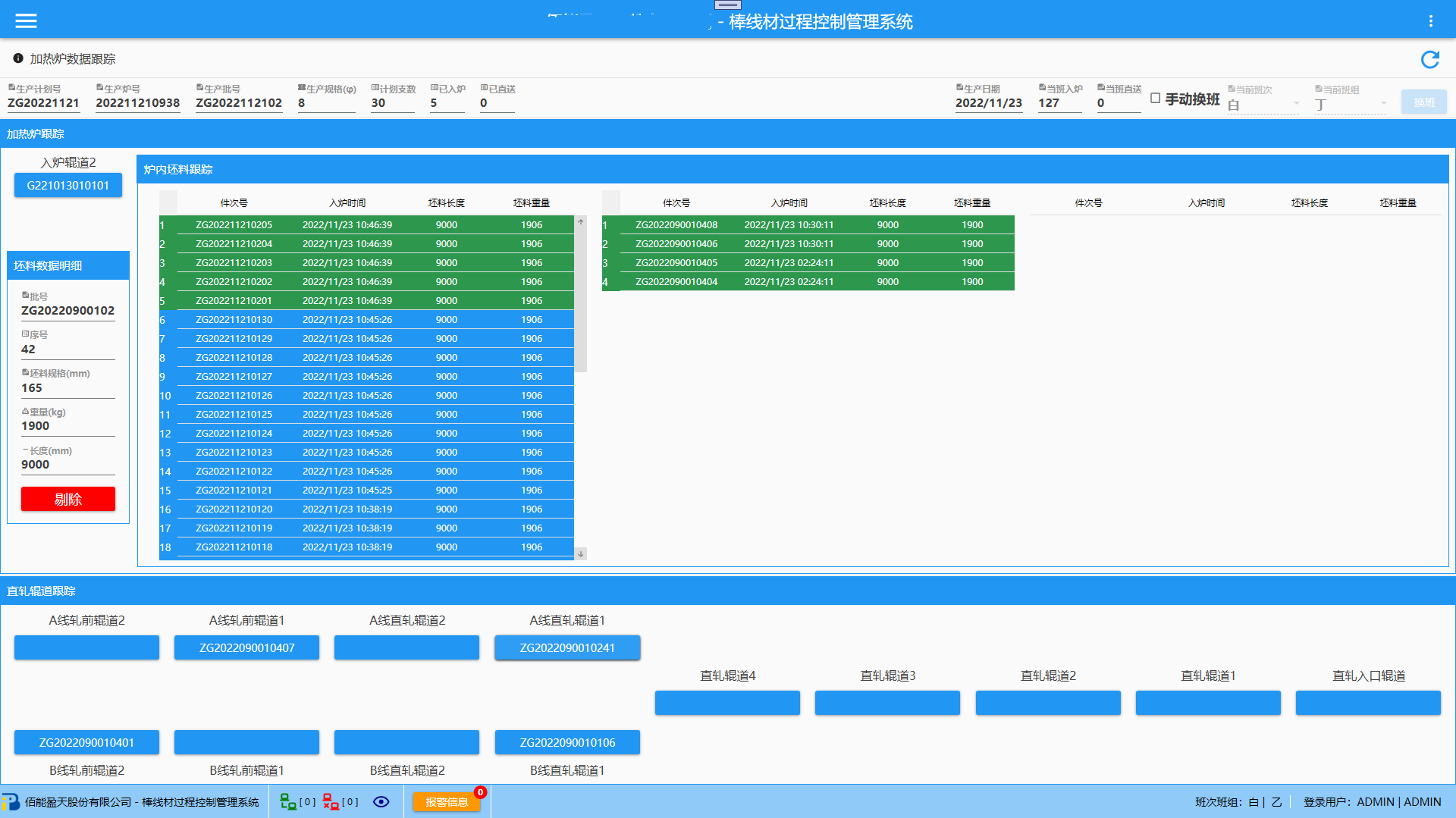
Task: Open the vertical dots options menu
Action: coord(1431,21)
